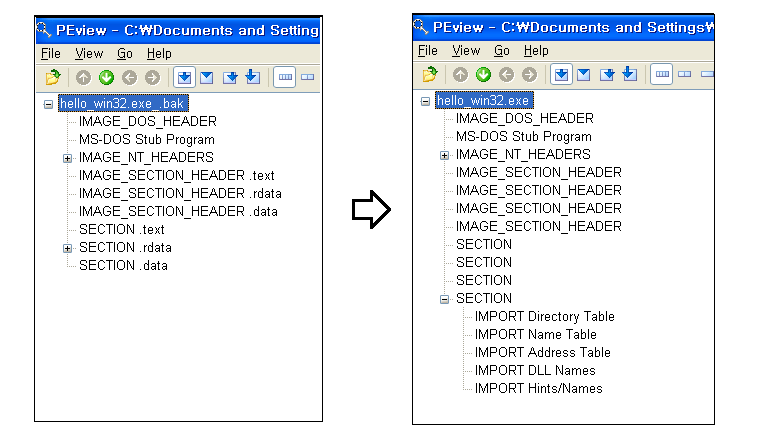The image size is (768, 448).
Task: Click the green down arrow in left window toolbar
Action: pos(106,77)
